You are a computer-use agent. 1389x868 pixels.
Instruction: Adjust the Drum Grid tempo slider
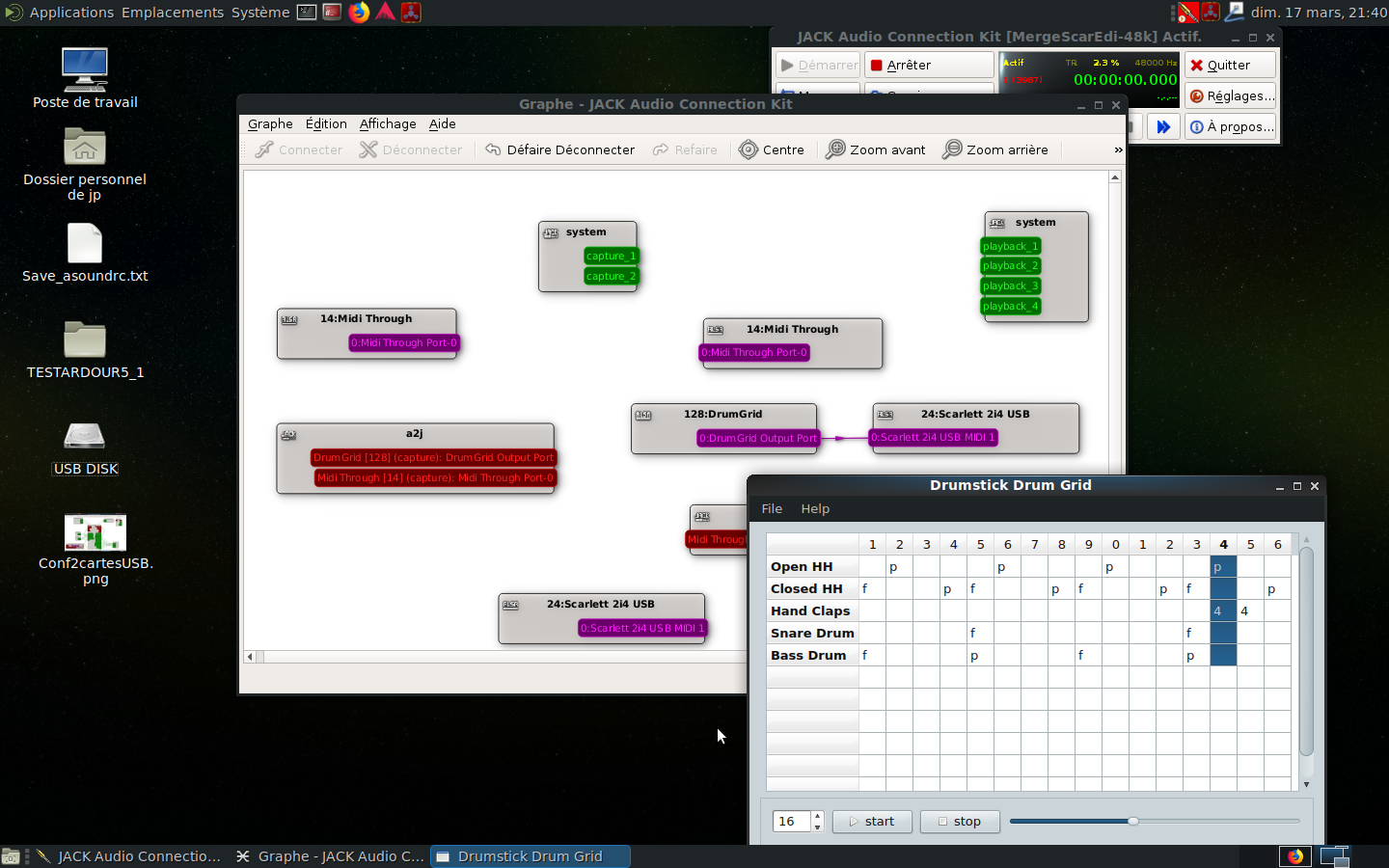tap(1154, 822)
